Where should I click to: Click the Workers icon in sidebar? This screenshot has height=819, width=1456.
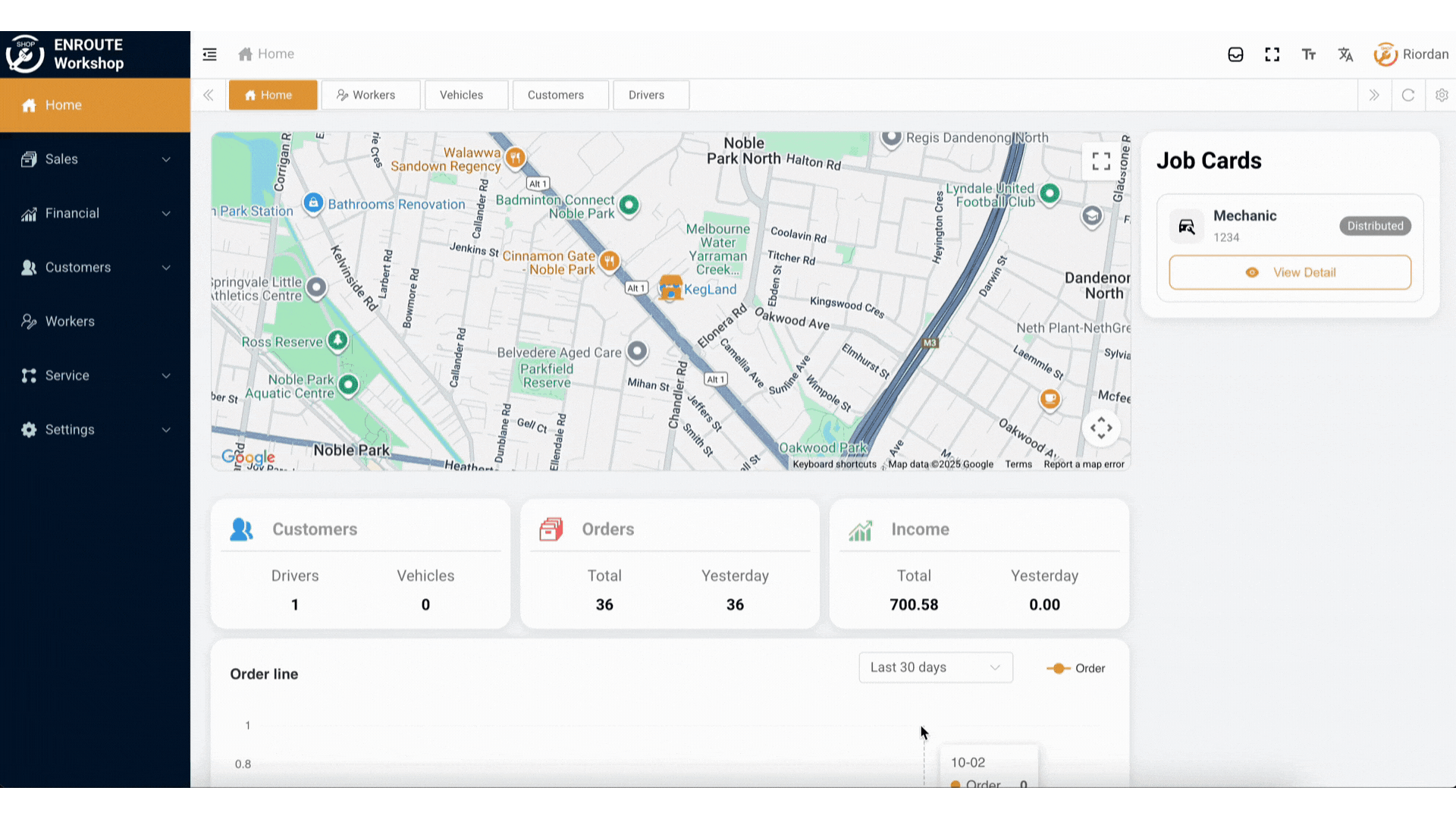point(29,322)
